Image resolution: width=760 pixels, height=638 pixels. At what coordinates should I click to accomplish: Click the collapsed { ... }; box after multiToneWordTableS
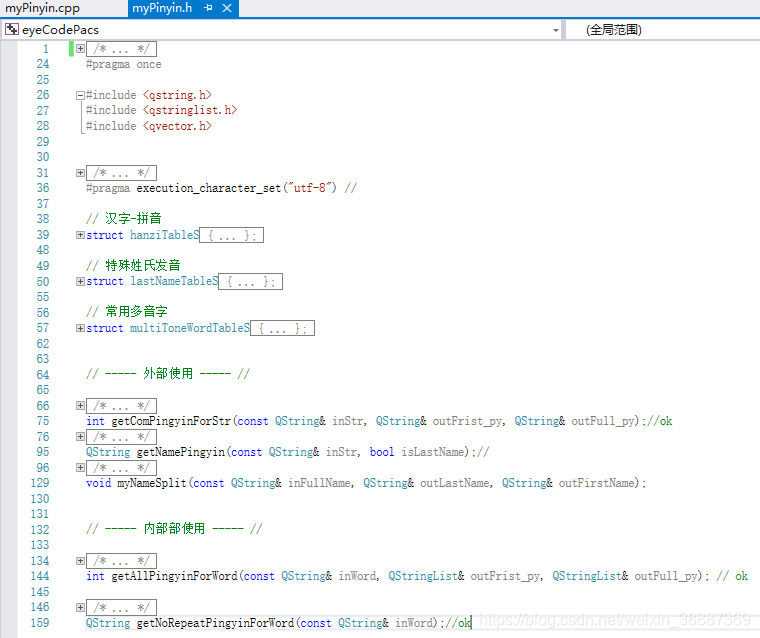click(283, 328)
